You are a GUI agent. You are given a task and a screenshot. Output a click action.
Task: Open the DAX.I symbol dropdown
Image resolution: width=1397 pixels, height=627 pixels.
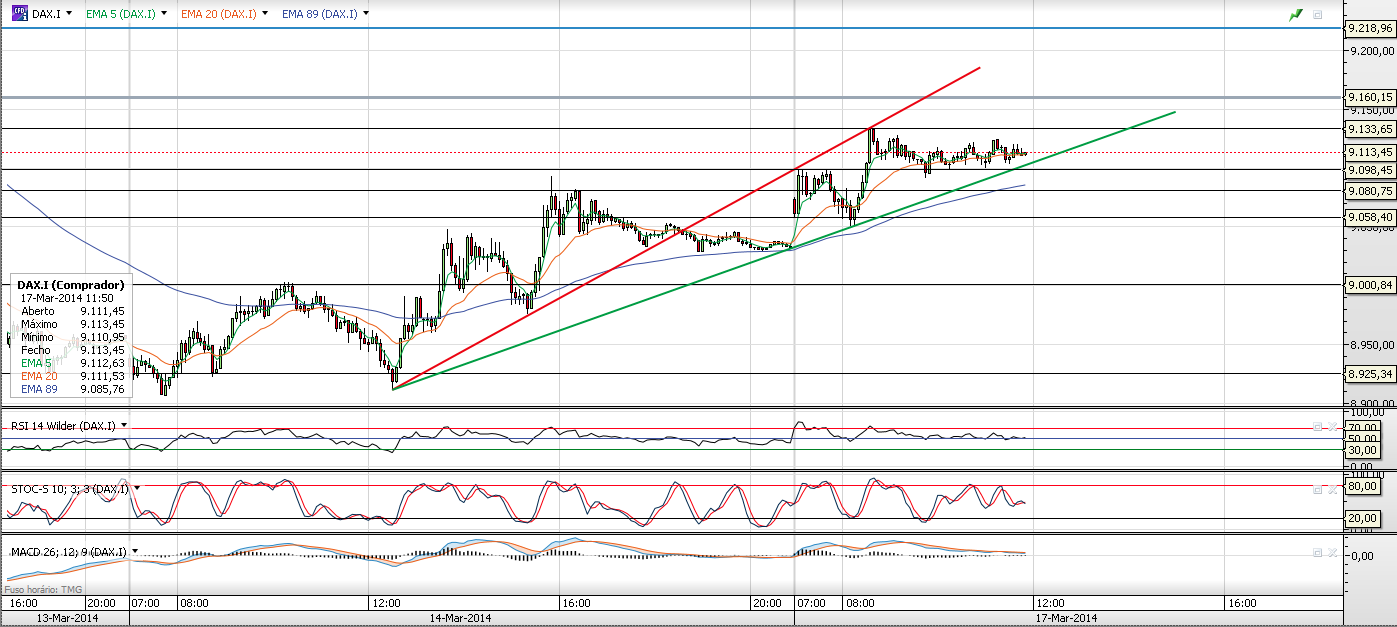pyautogui.click(x=68, y=14)
